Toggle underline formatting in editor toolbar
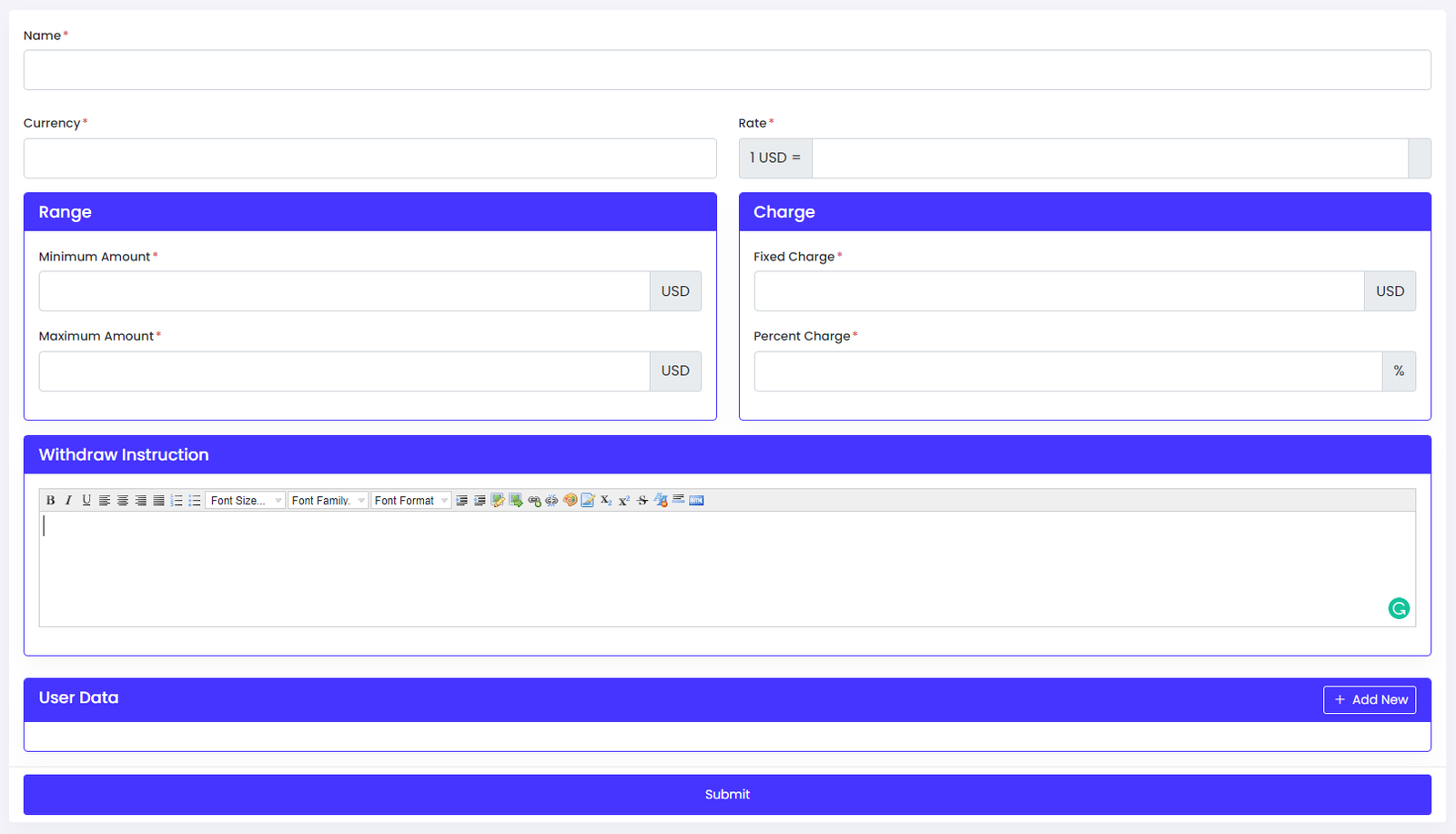 [x=86, y=501]
